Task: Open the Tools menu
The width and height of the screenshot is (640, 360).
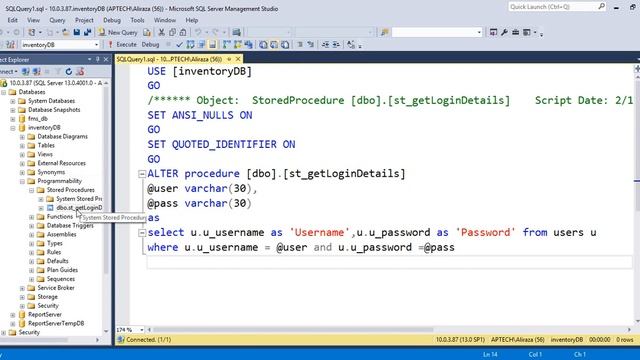Action: [x=138, y=20]
